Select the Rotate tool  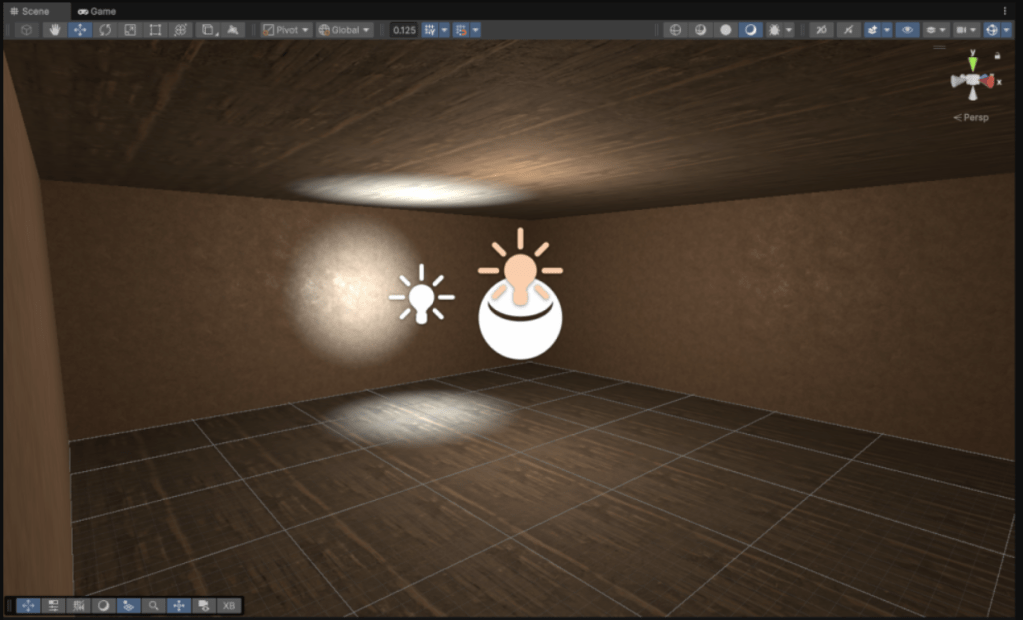point(105,30)
